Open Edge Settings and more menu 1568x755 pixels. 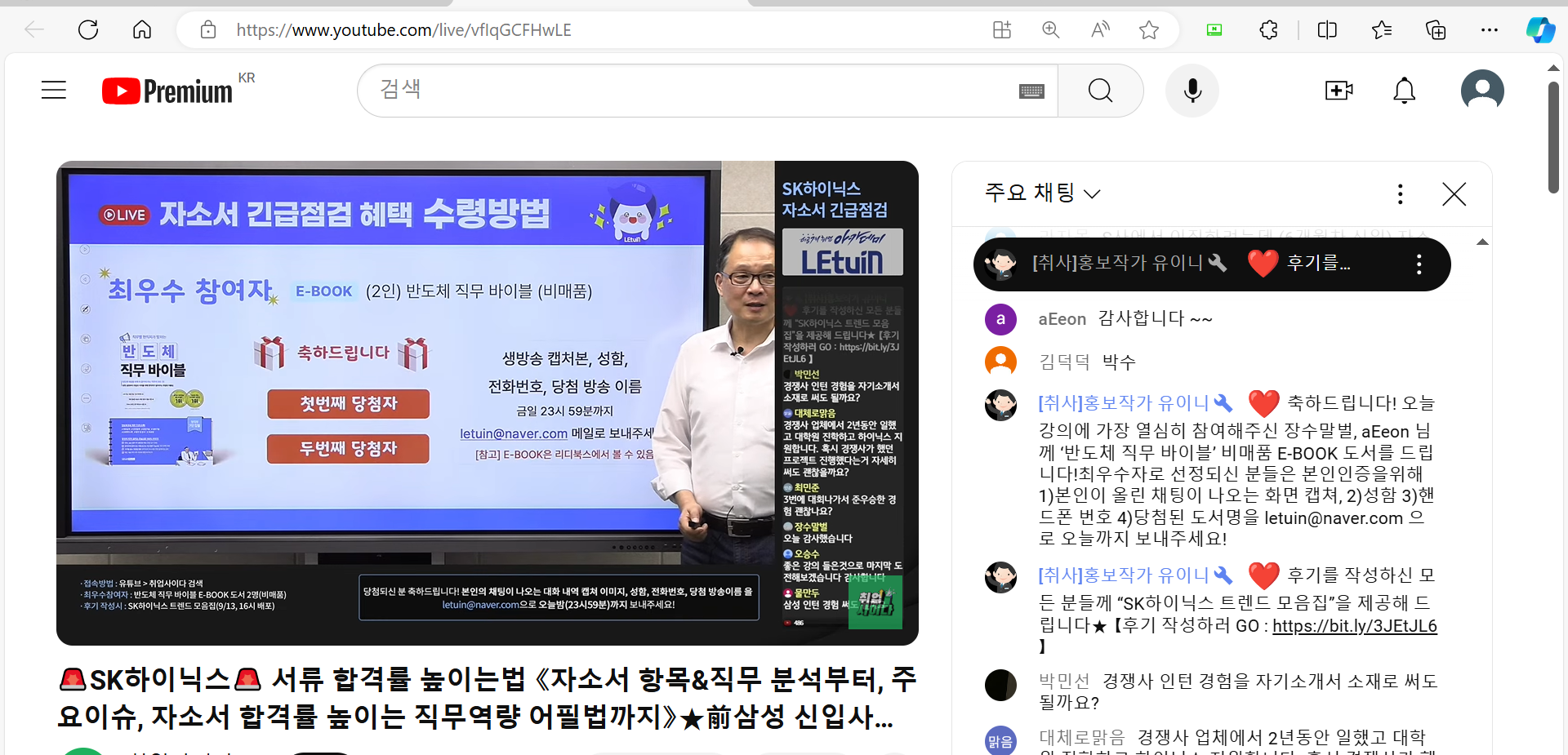[1489, 30]
